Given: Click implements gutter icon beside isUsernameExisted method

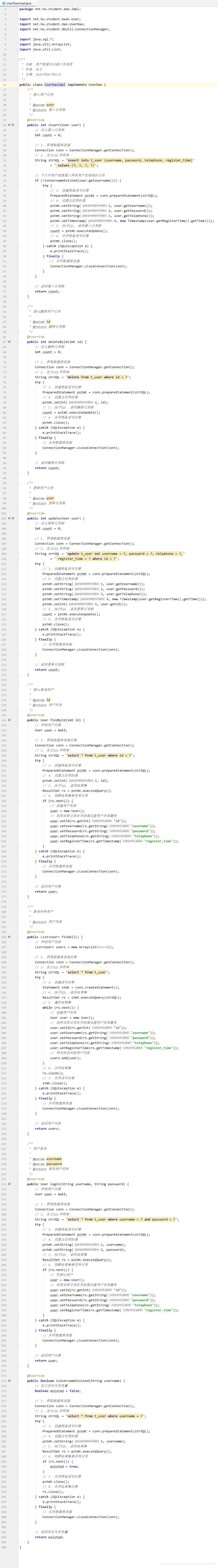Looking at the screenshot, I should coord(9,1381).
